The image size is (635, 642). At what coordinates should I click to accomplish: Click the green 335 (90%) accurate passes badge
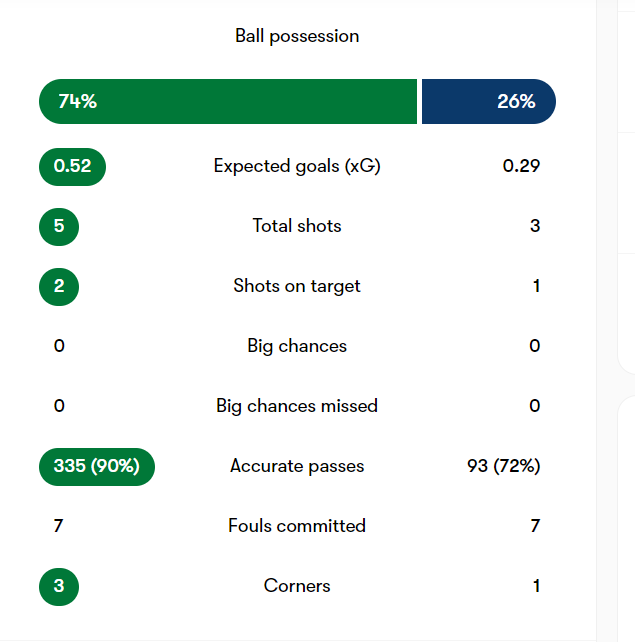97,467
